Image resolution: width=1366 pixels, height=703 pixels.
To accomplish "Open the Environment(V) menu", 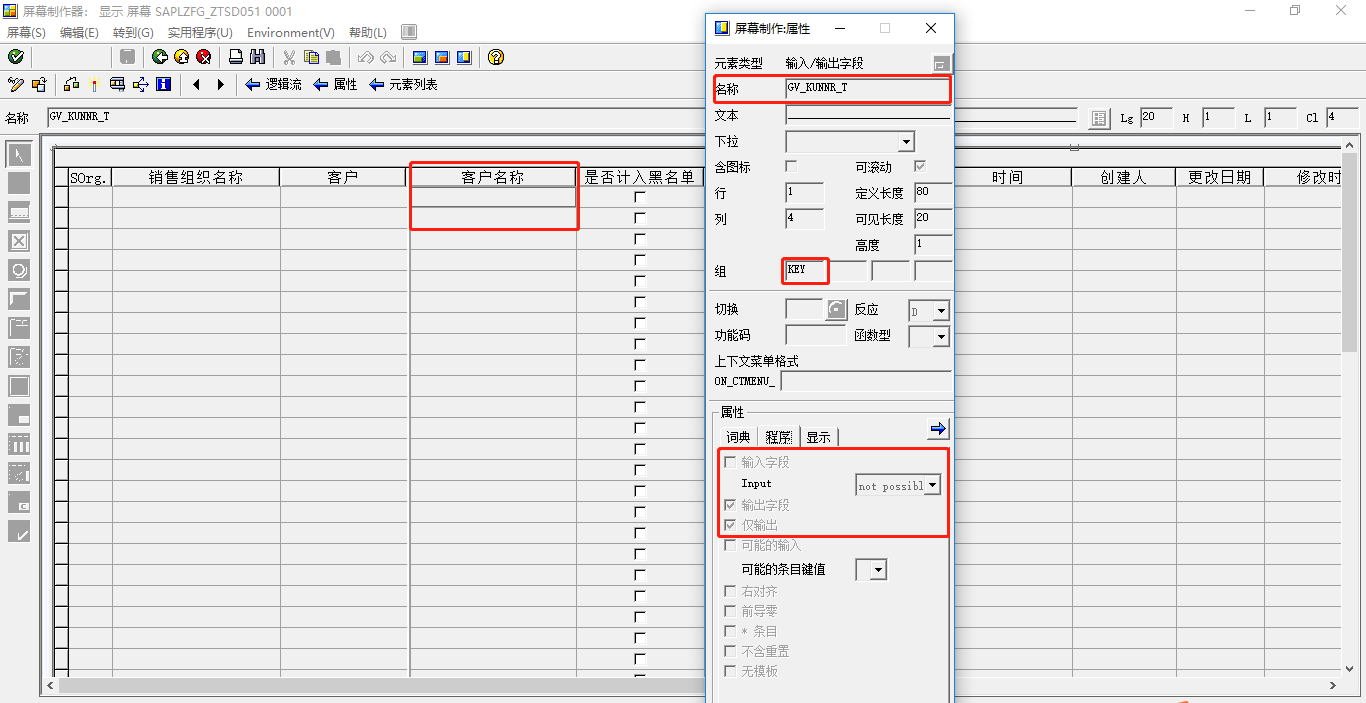I will click(290, 32).
